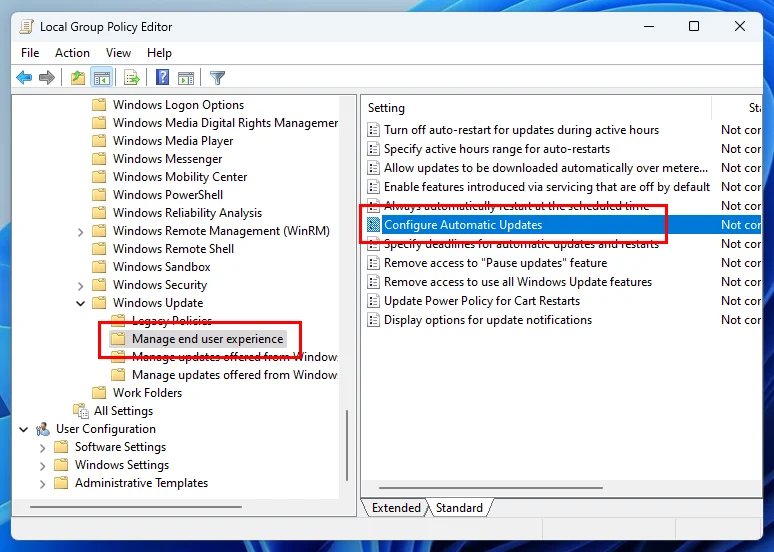
Task: Click the Back arrow toolbar icon
Action: (24, 78)
